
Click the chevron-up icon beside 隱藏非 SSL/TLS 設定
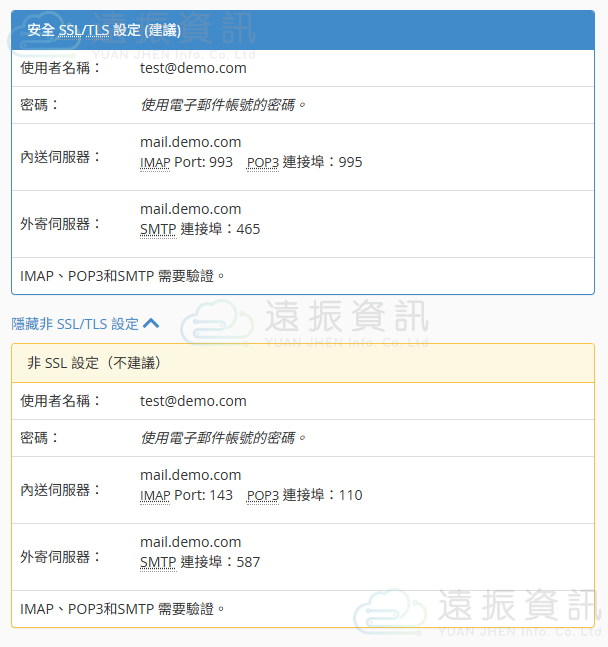tap(151, 323)
